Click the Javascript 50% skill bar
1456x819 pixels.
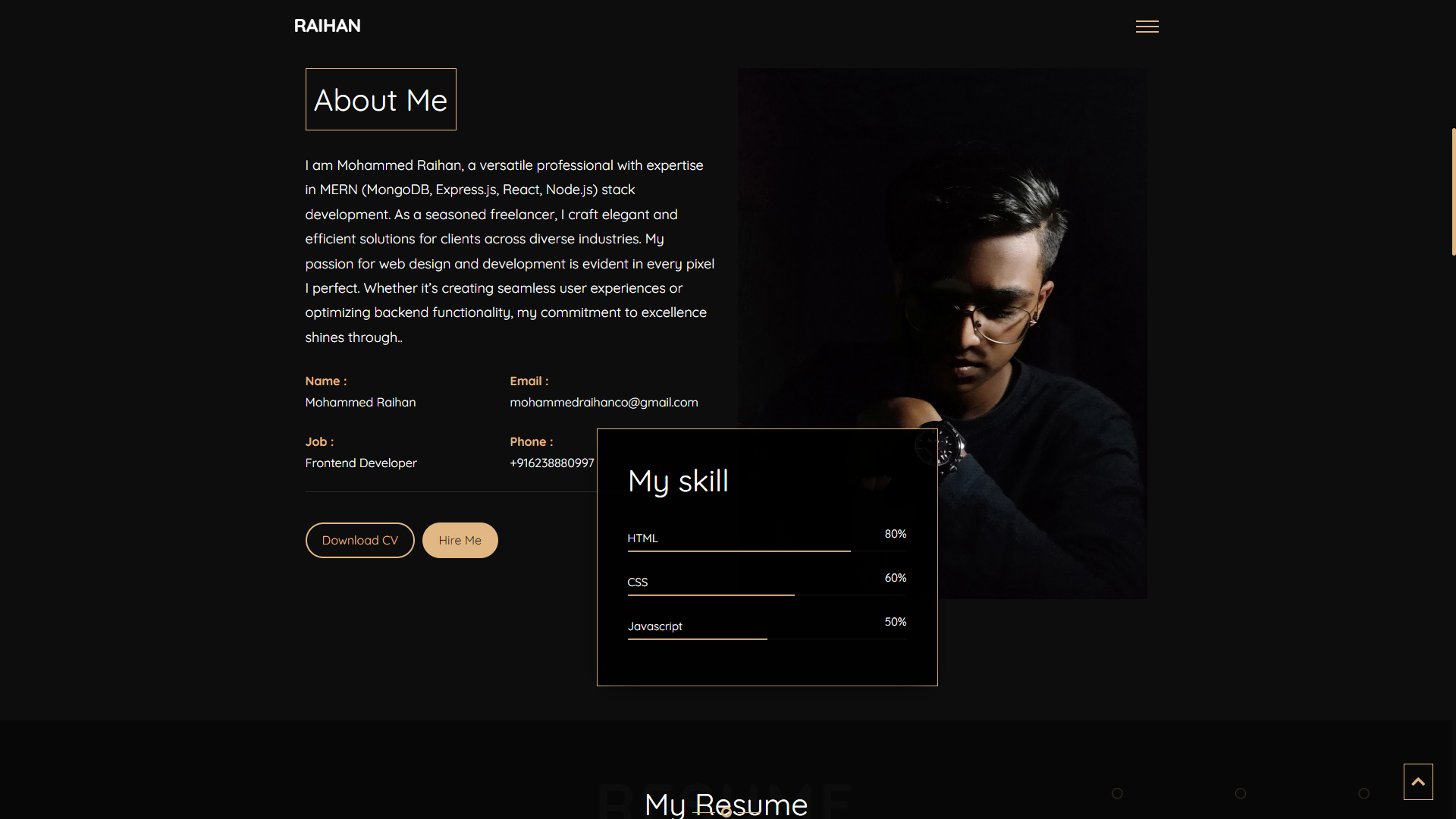pos(697,639)
